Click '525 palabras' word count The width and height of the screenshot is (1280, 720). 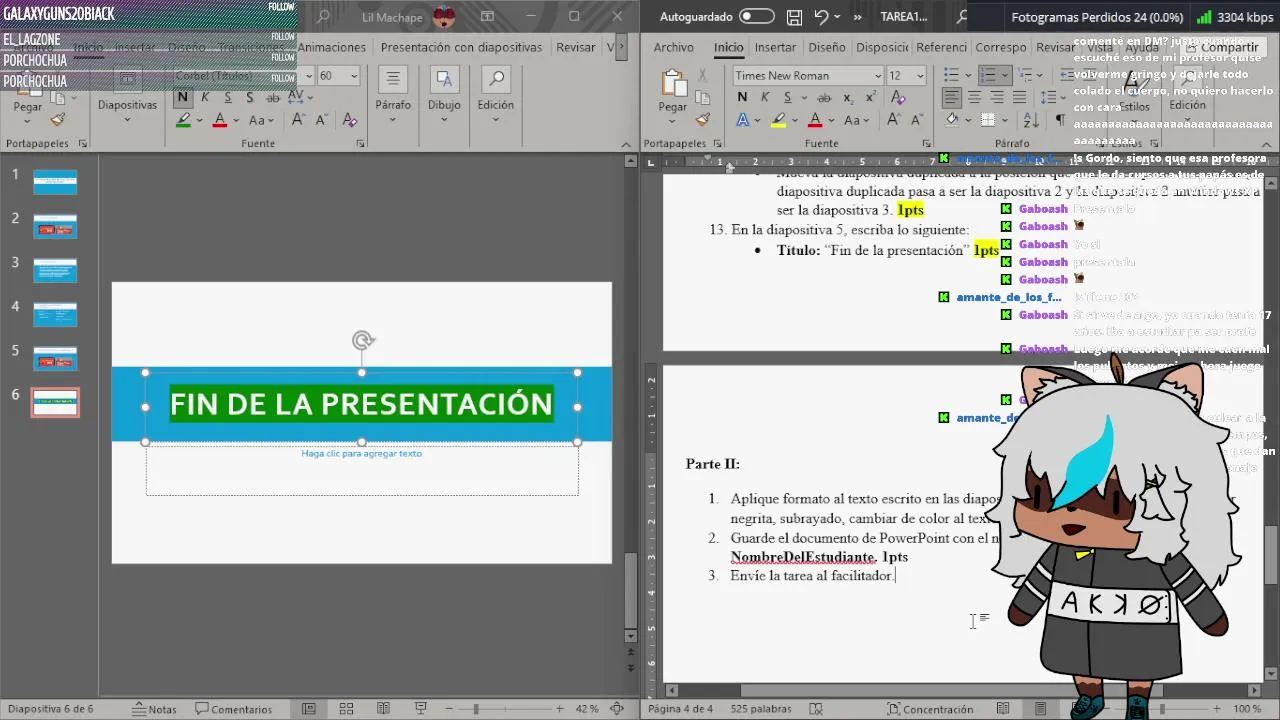[x=761, y=709]
